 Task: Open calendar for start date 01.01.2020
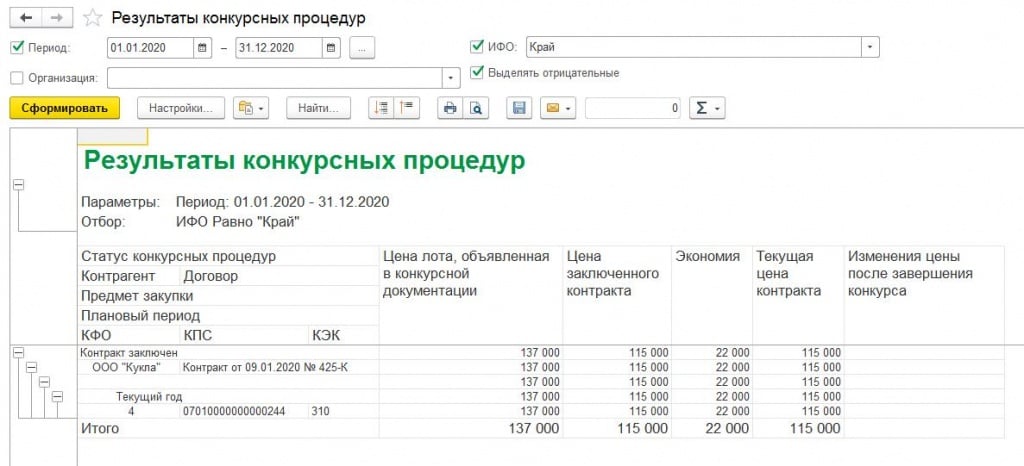click(203, 47)
